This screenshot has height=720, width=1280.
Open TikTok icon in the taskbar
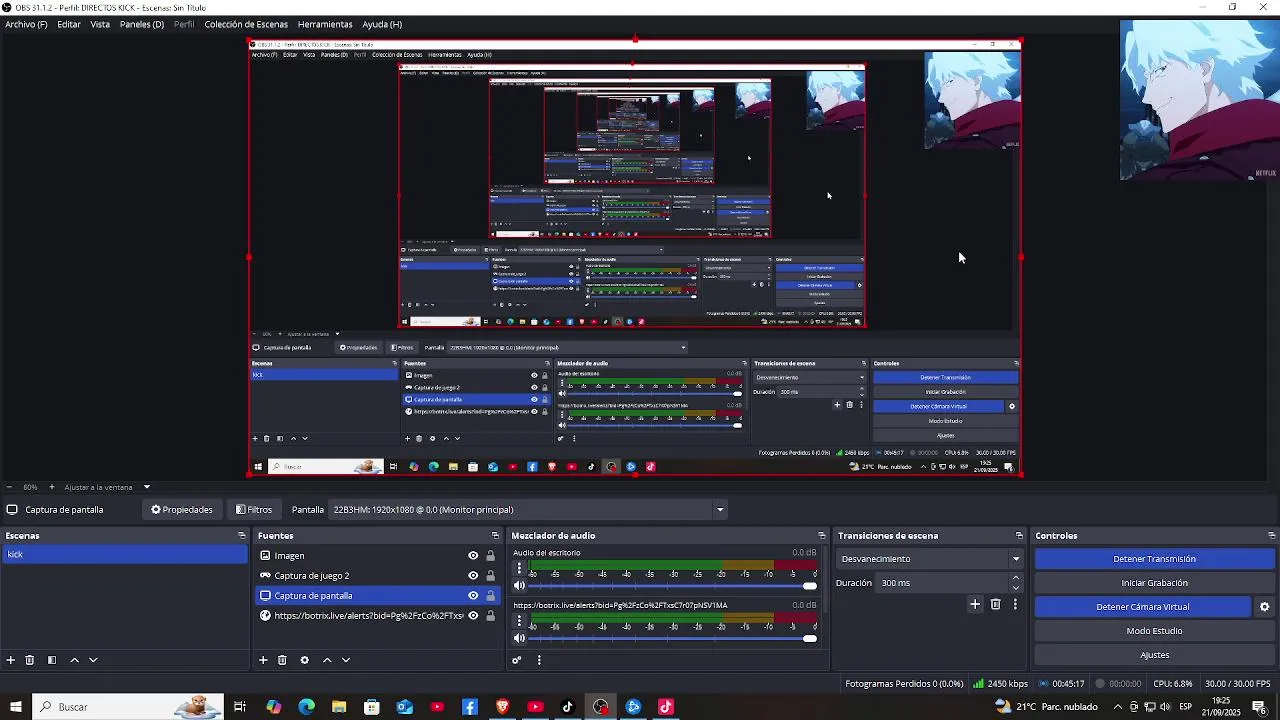pyautogui.click(x=568, y=707)
